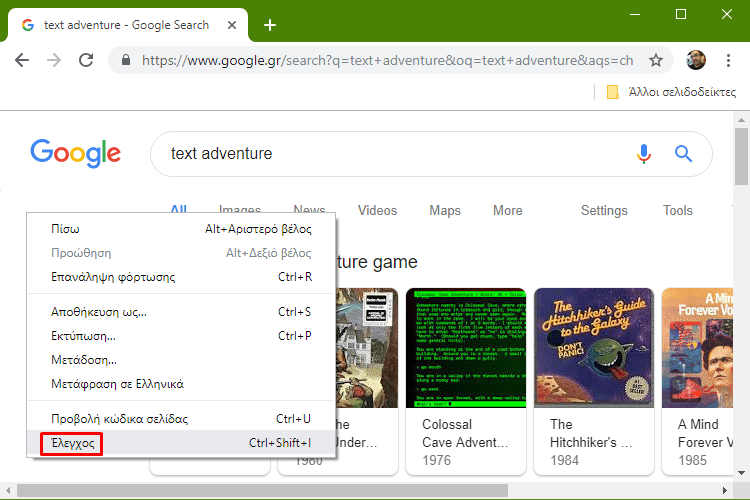Viewport: 750px width, 500px height.
Task: Reload the page with the refresh icon
Action: point(86,60)
